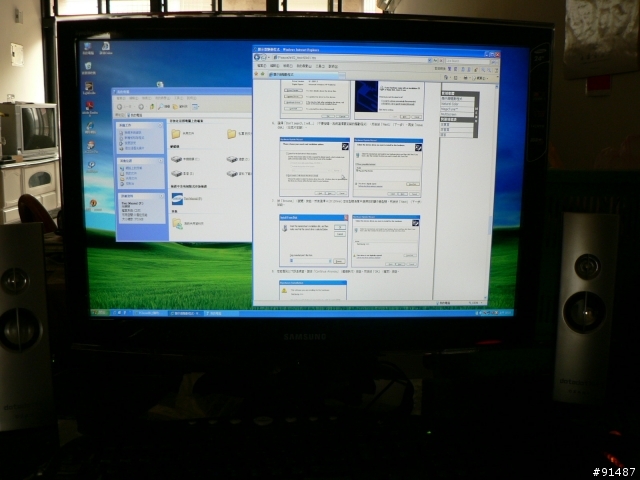Click Forward arrow in My Computer window
640x480 pixels.
(x=141, y=107)
